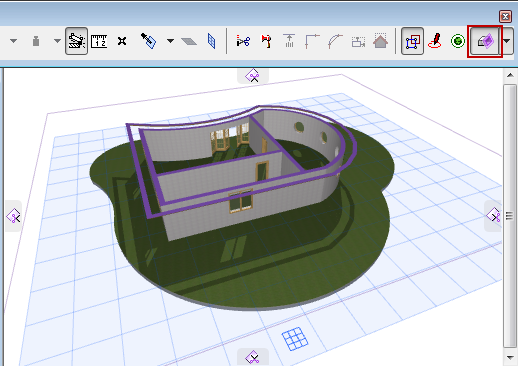Toggle the Suspend Groups button
518x366 pixels.
pyautogui.click(x=413, y=41)
